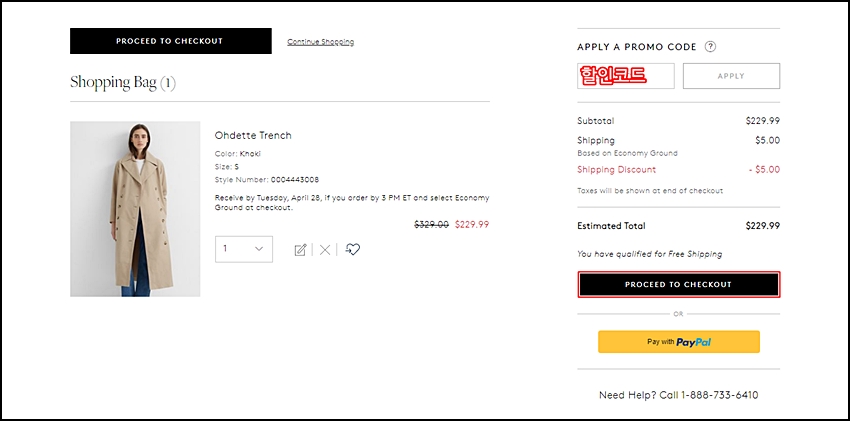850x421 pixels.
Task: Click the Estimated Total row
Action: point(678,226)
